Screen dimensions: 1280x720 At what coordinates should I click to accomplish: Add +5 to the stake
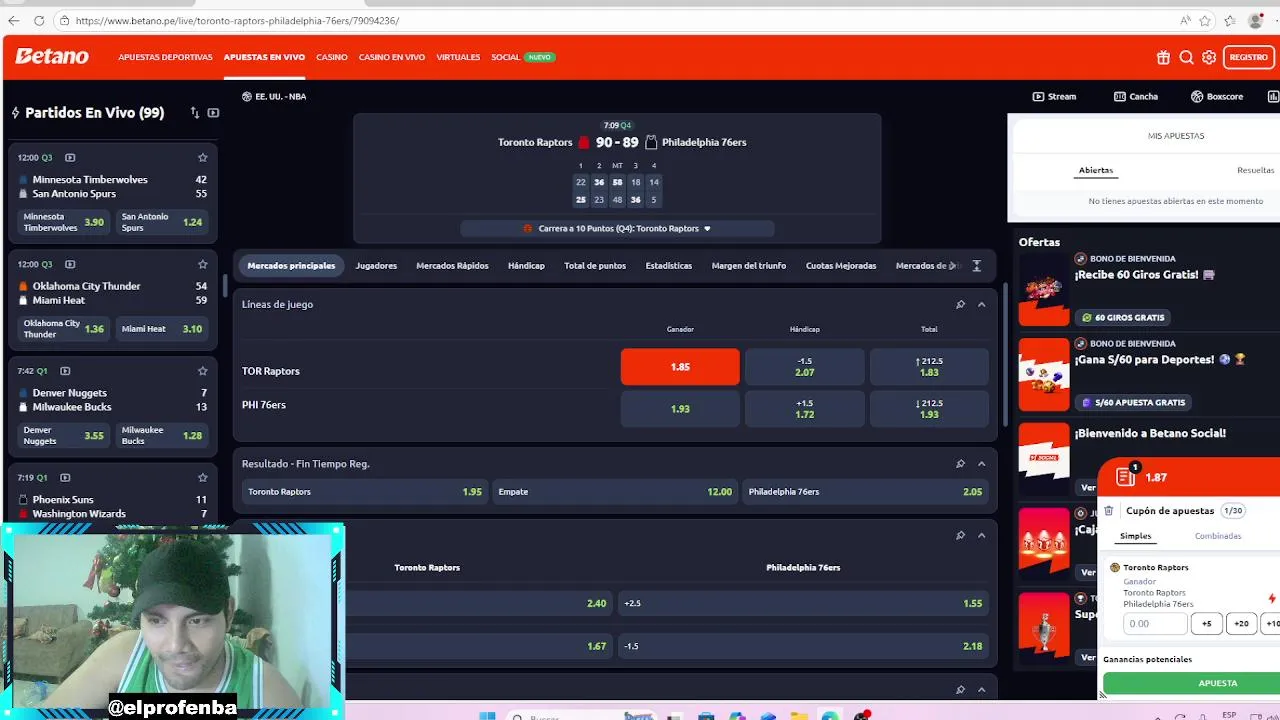pyautogui.click(x=1206, y=623)
